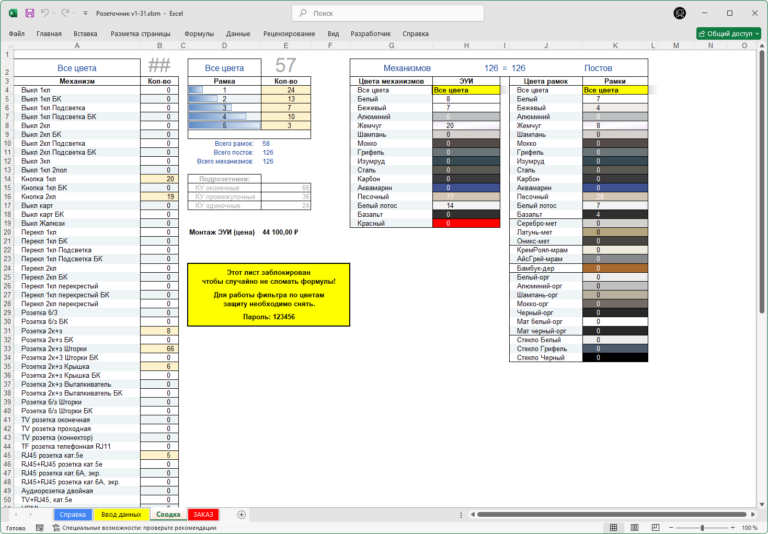Click the macro recording status icon

(40, 528)
